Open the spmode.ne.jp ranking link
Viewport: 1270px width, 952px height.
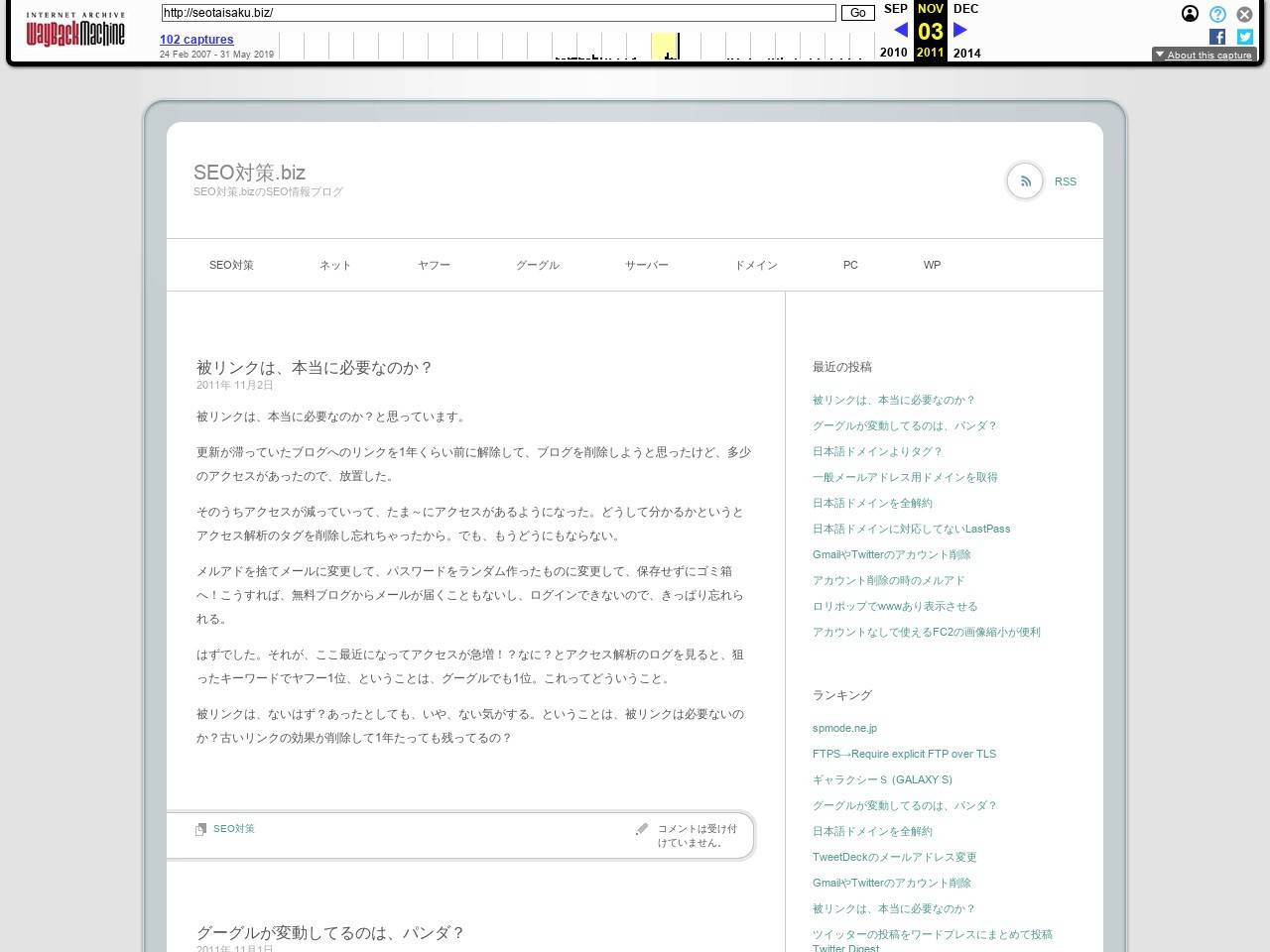click(x=844, y=728)
